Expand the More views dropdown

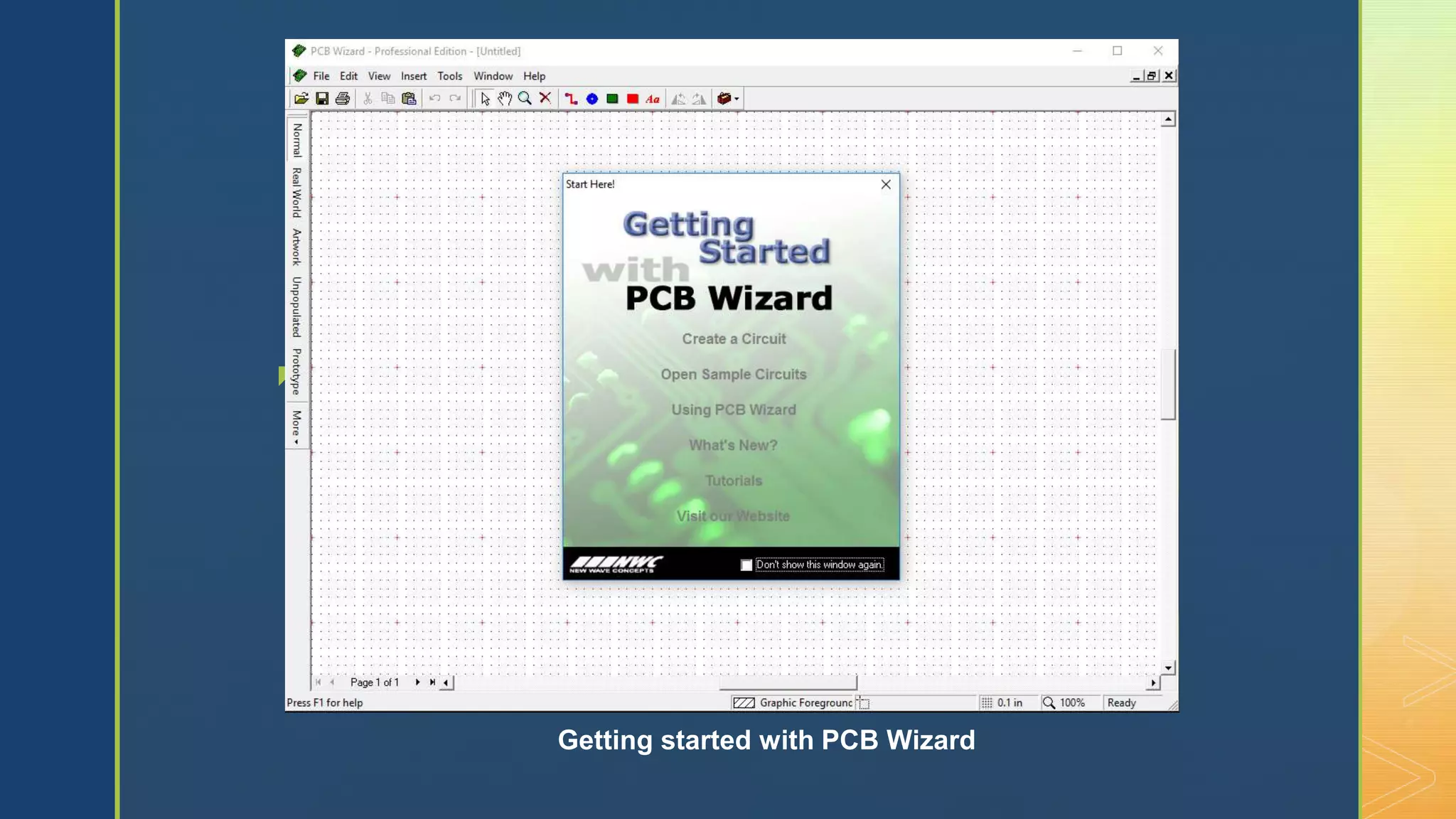pos(297,427)
